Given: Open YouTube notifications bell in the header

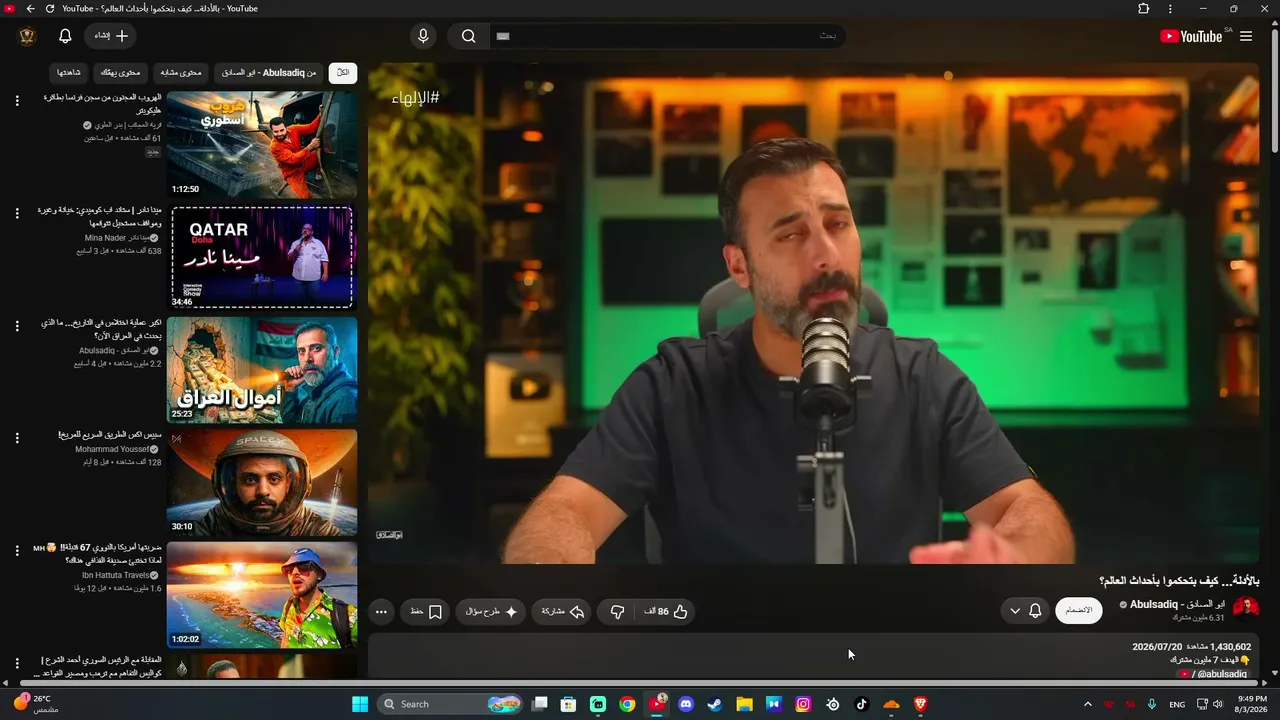Looking at the screenshot, I should [65, 36].
